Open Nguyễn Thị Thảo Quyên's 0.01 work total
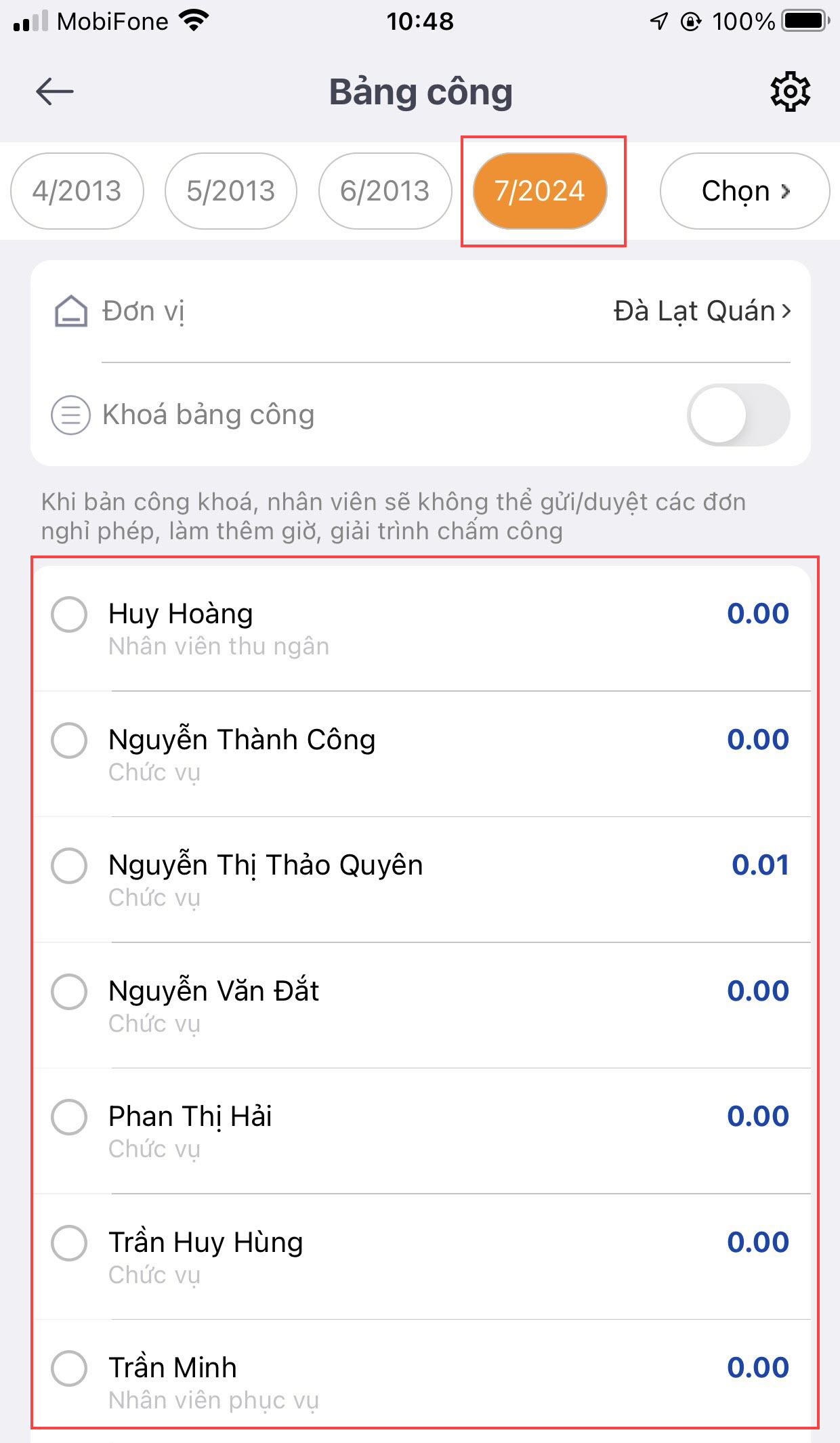This screenshot has width=840, height=1443. [760, 865]
